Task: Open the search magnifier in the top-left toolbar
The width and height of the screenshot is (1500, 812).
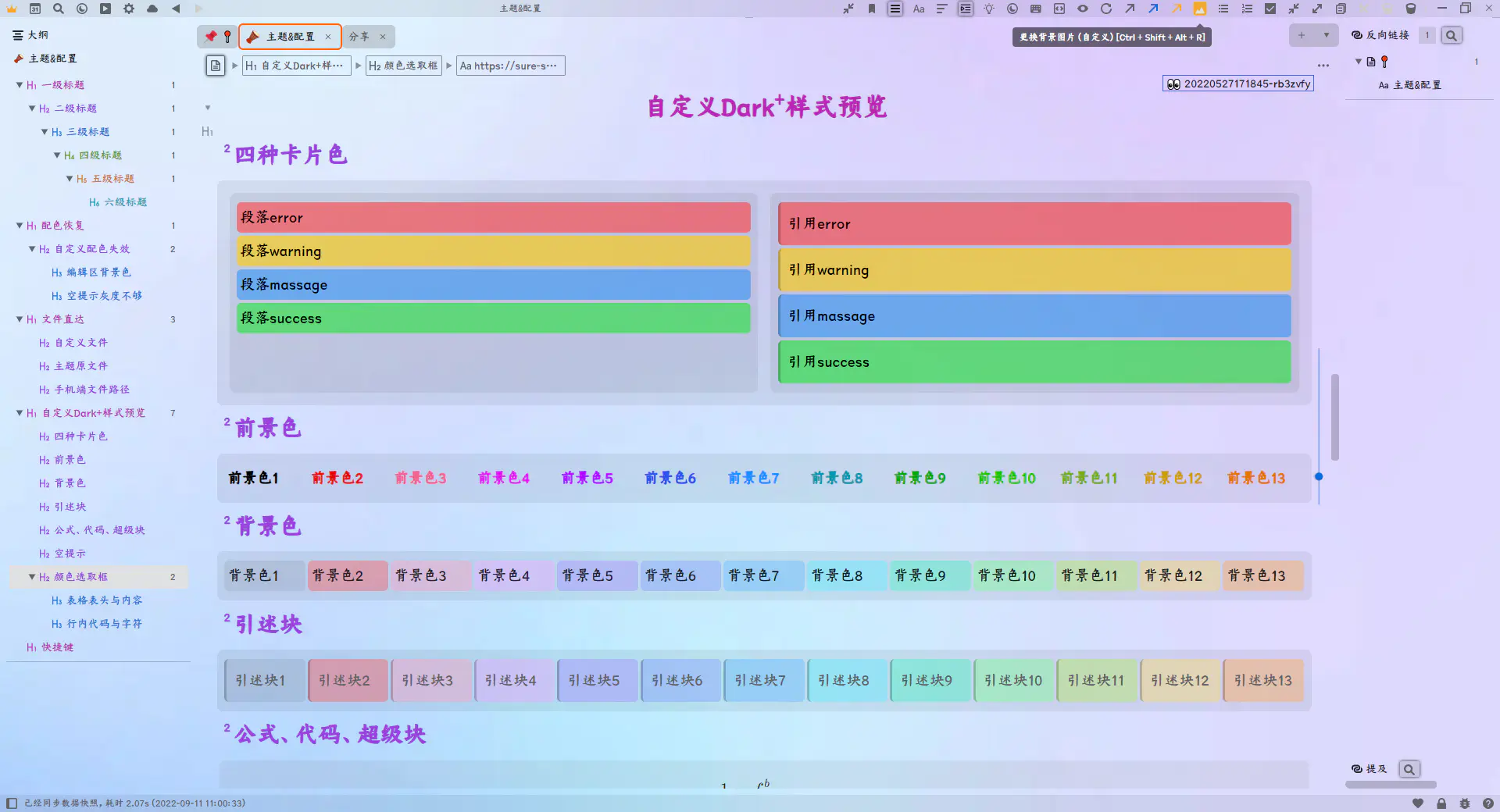Action: coord(59,9)
